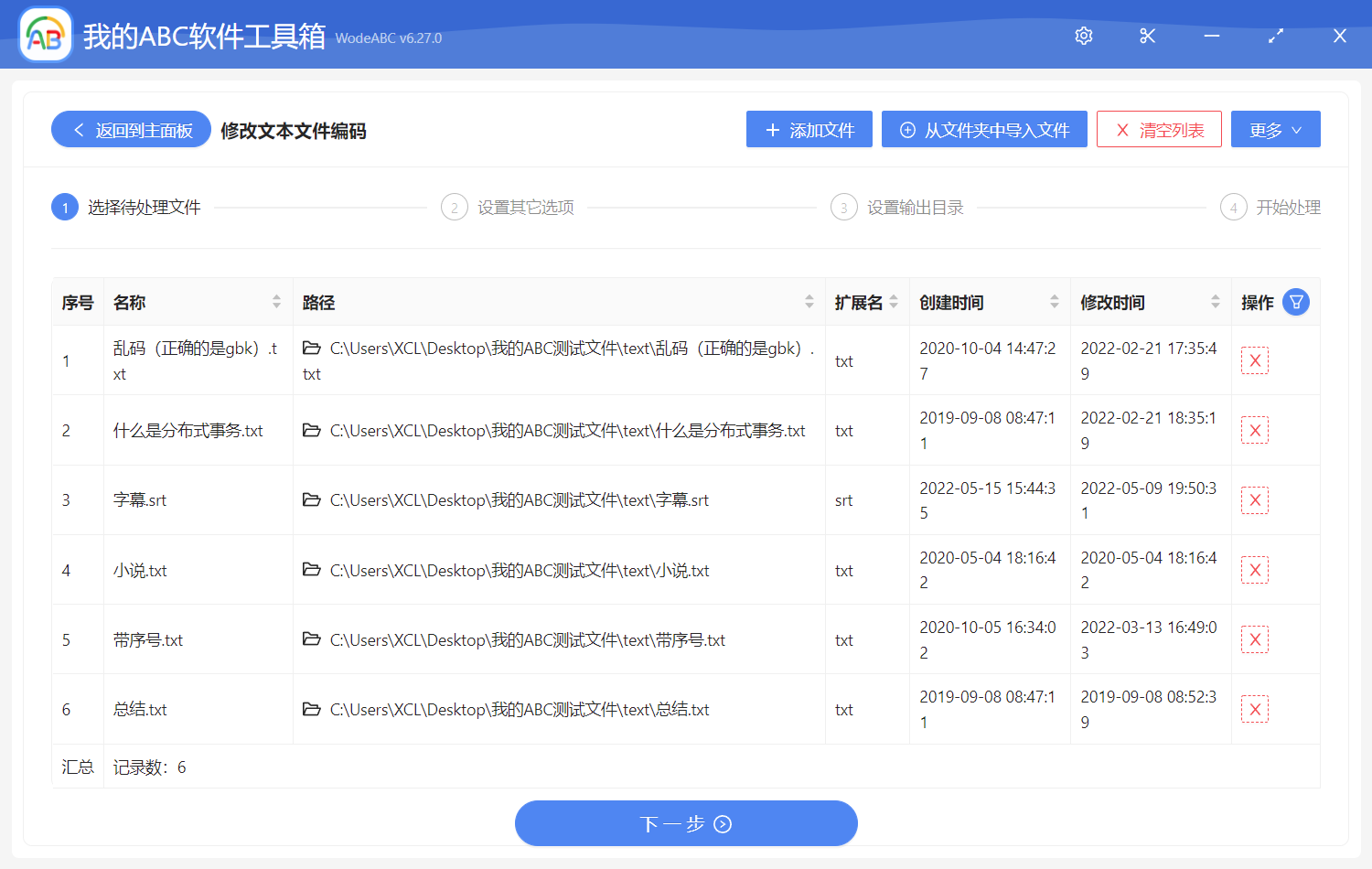Image resolution: width=1372 pixels, height=869 pixels.
Task: Click the WodeABC logo icon
Action: click(x=45, y=35)
